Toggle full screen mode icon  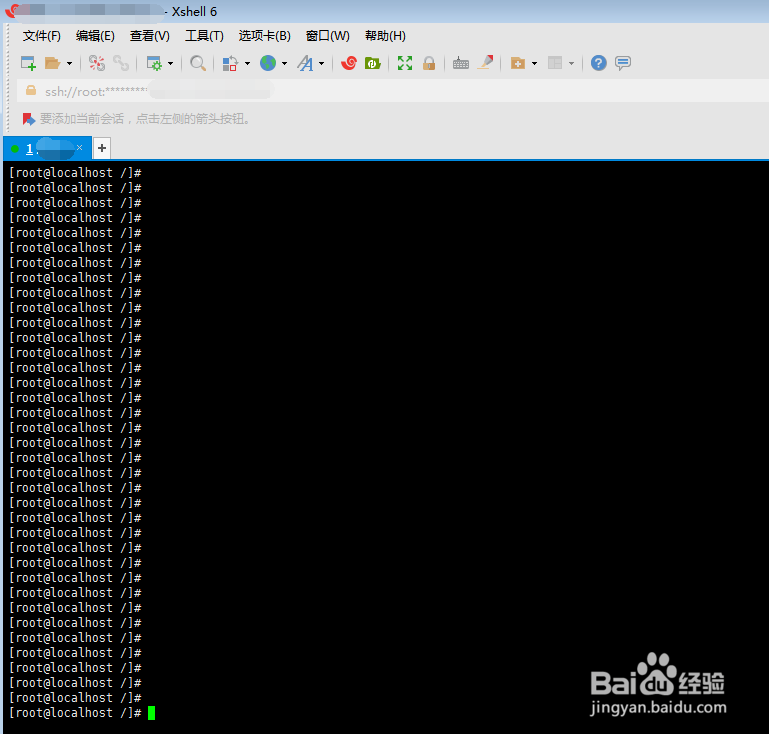[x=405, y=63]
